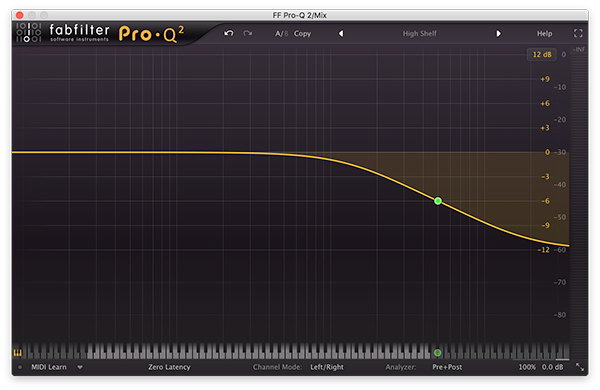
Task: Close the FF Pro-Q 2 window
Action: 20,15
